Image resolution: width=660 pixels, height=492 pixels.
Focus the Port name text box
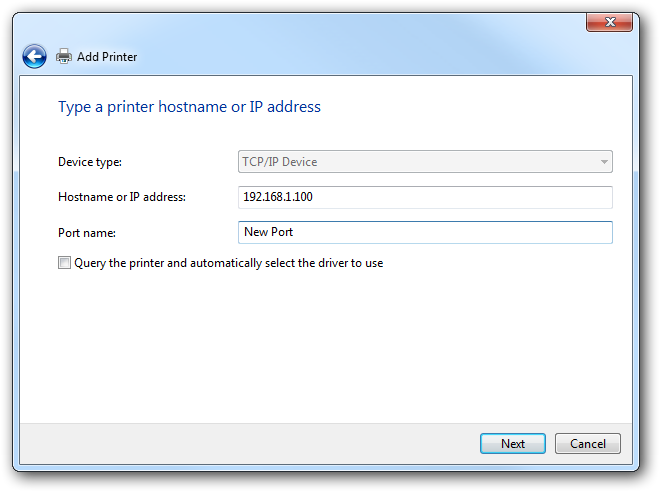(425, 232)
